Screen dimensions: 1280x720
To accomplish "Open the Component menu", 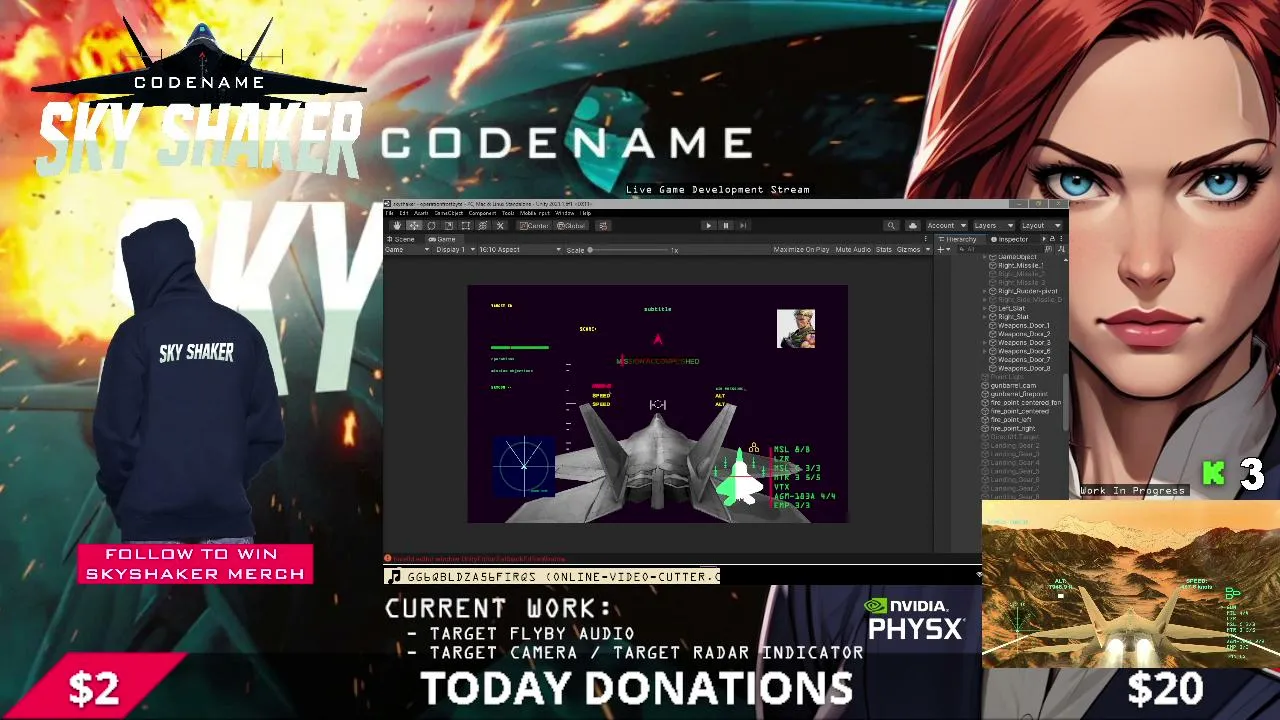I will coord(482,213).
